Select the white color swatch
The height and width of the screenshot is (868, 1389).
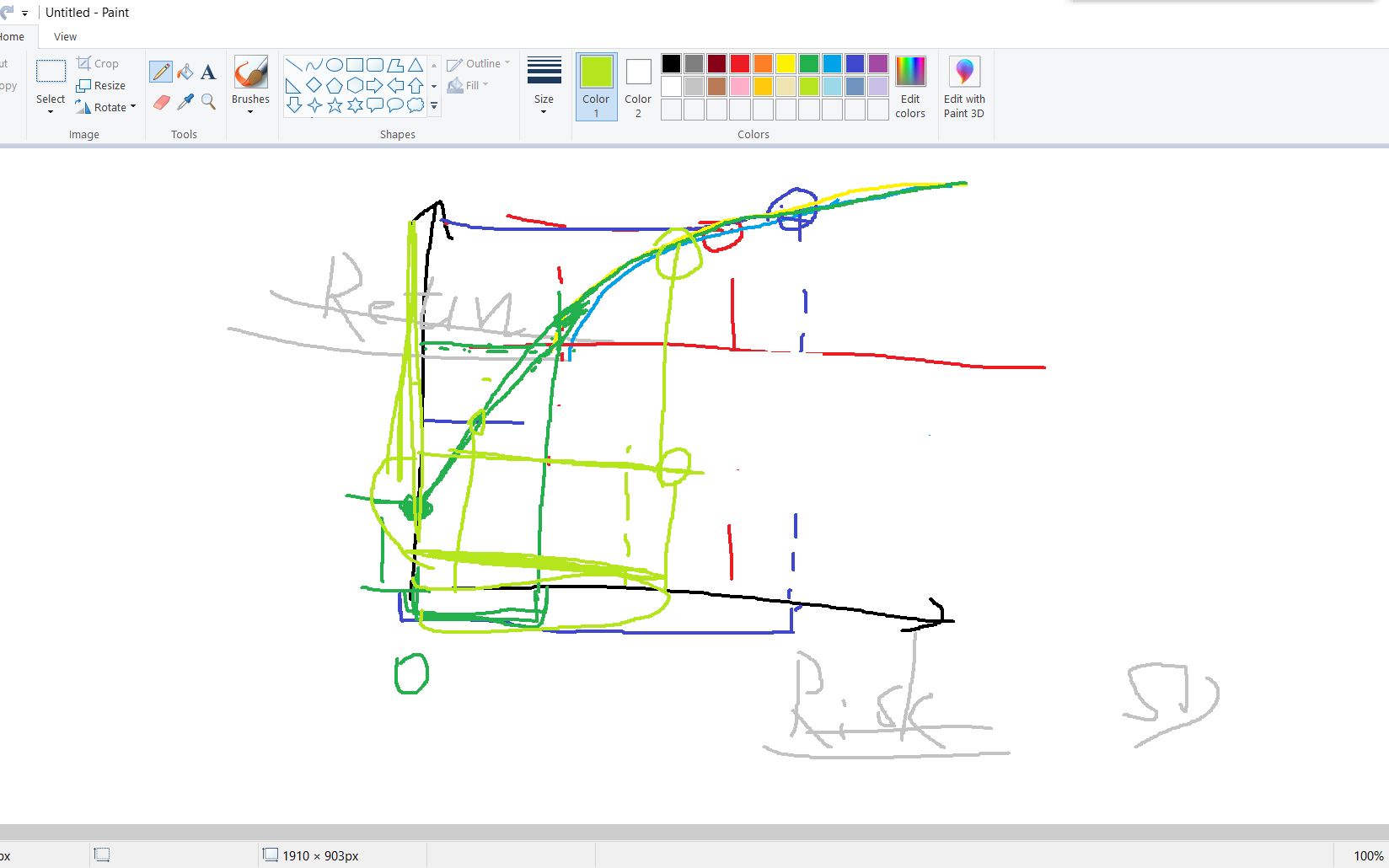point(671,87)
